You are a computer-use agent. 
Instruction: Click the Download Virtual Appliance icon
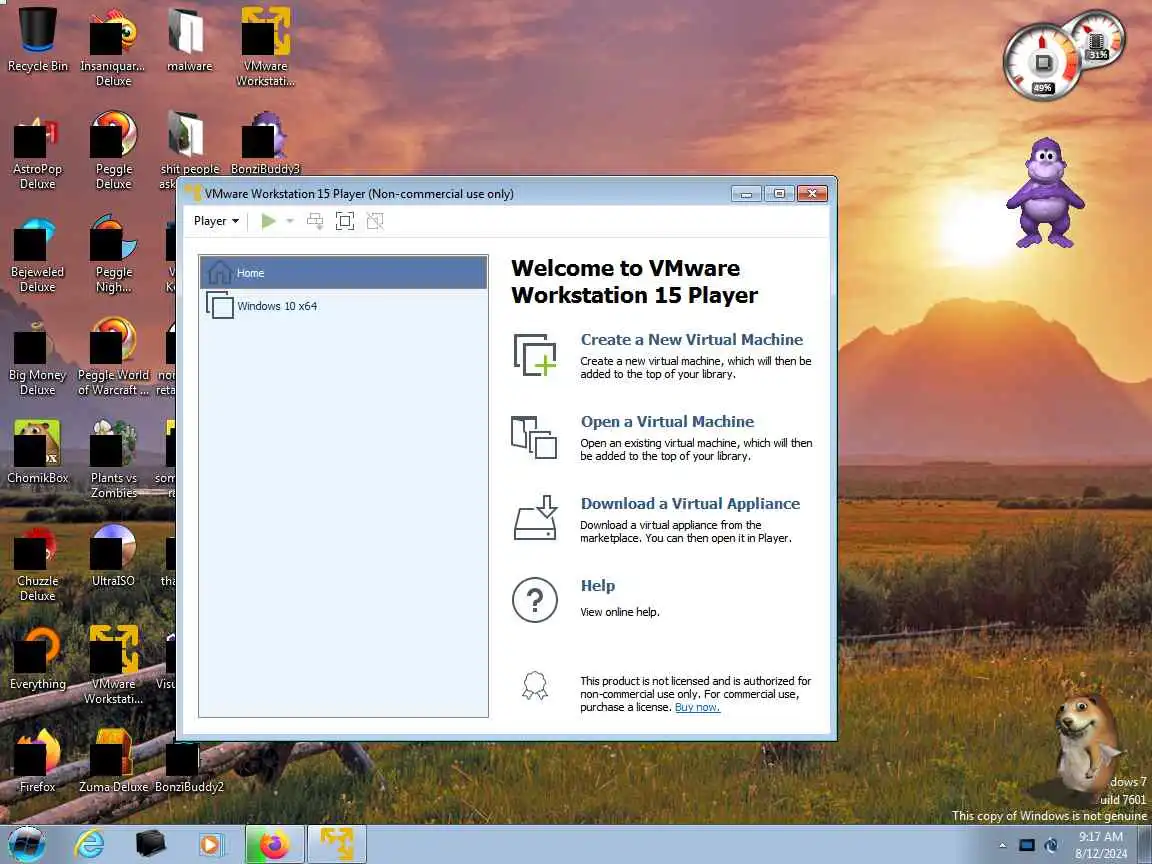[x=536, y=518]
